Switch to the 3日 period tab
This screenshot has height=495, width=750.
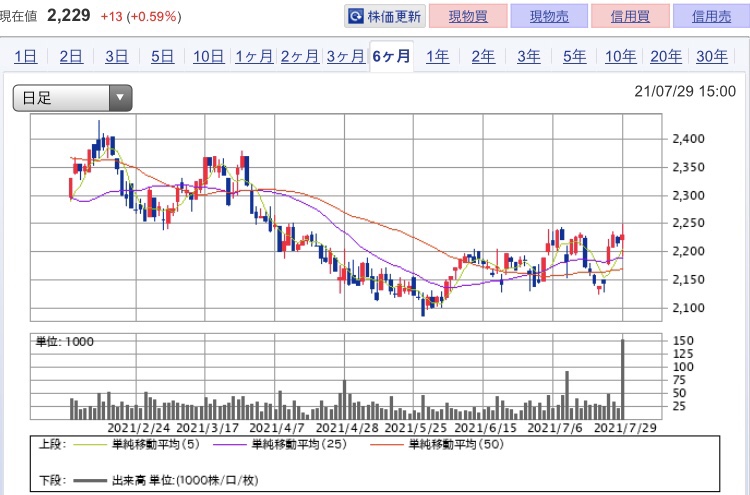pos(117,56)
